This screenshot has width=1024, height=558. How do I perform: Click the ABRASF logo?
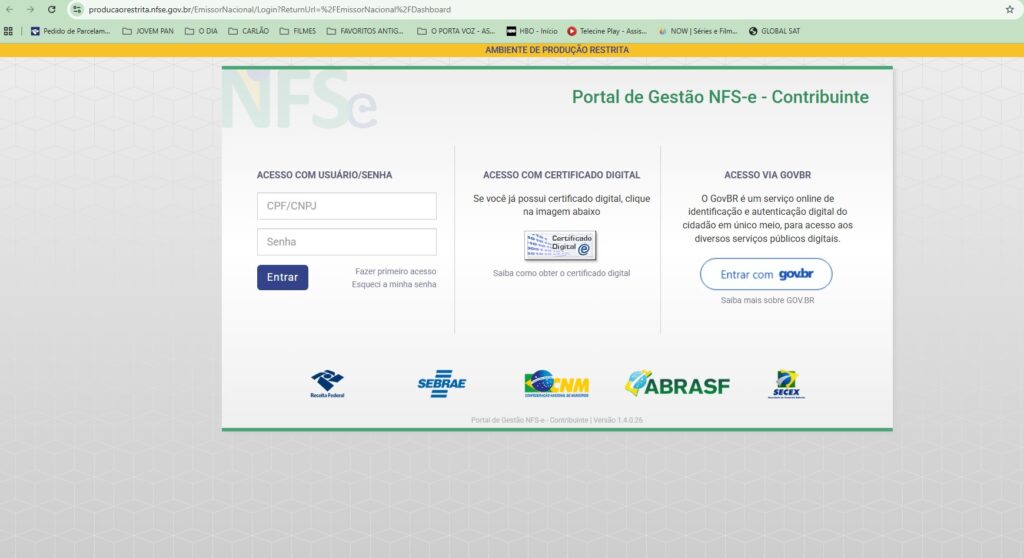(677, 384)
